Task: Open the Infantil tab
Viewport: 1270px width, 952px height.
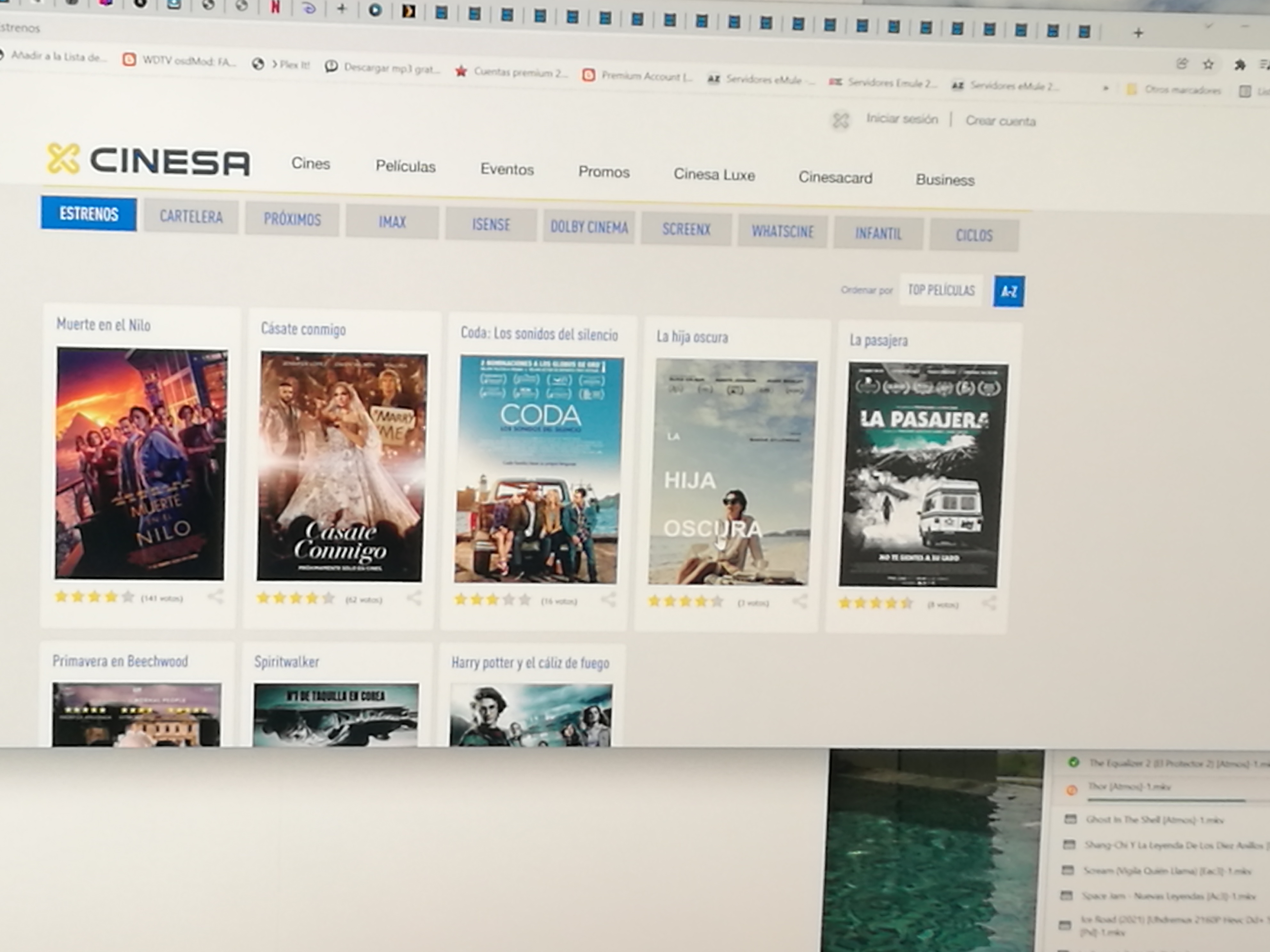Action: pos(878,234)
